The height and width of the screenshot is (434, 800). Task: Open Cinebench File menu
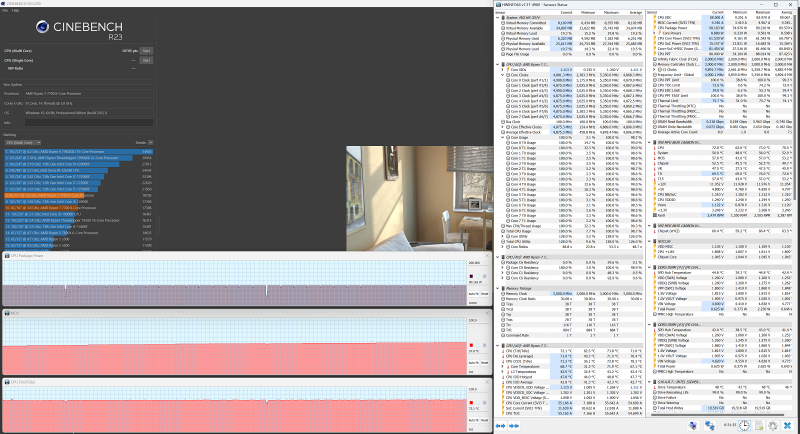click(5, 10)
